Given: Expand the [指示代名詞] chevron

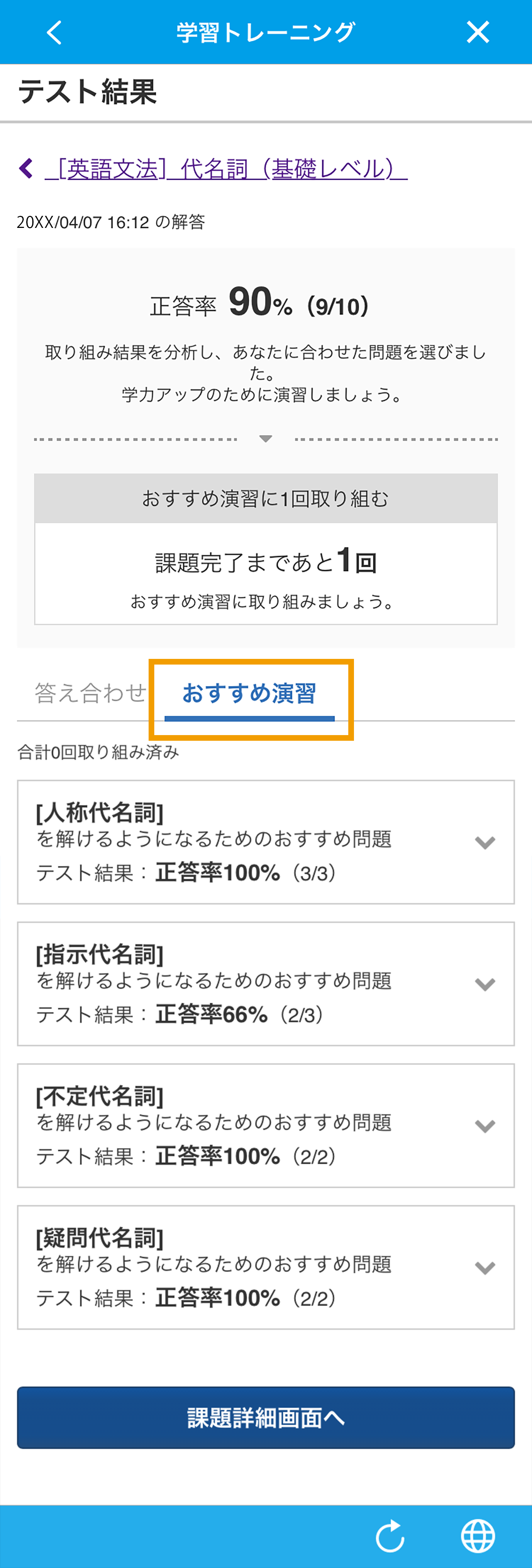Looking at the screenshot, I should tap(485, 984).
